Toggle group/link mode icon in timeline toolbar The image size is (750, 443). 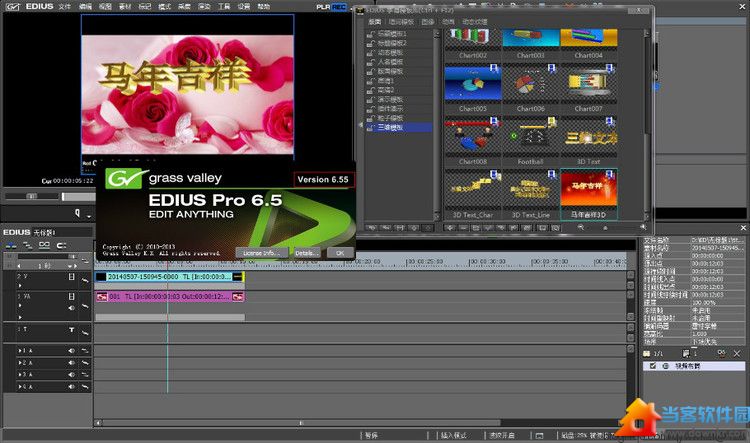pos(44,245)
